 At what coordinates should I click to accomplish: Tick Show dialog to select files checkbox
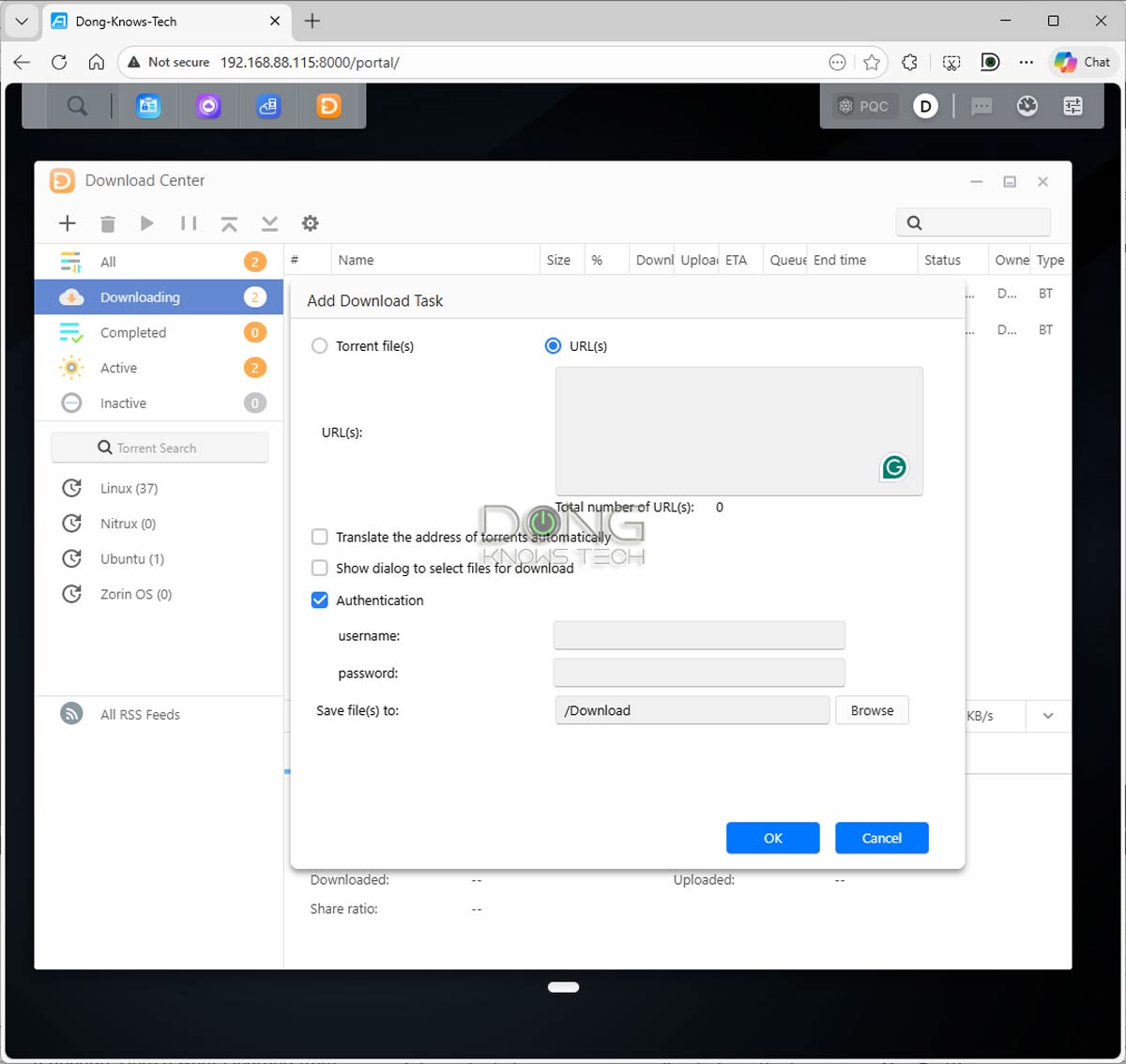pos(320,569)
